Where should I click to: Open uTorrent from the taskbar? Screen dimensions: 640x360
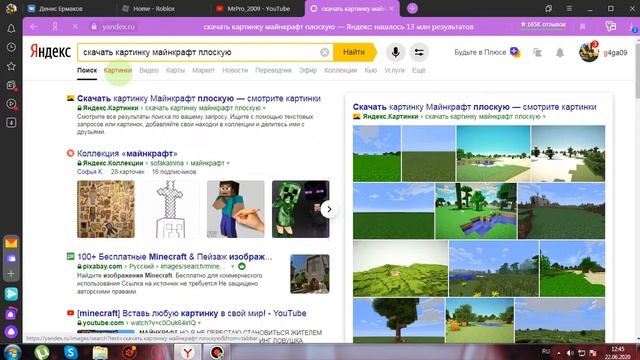click(x=42, y=352)
